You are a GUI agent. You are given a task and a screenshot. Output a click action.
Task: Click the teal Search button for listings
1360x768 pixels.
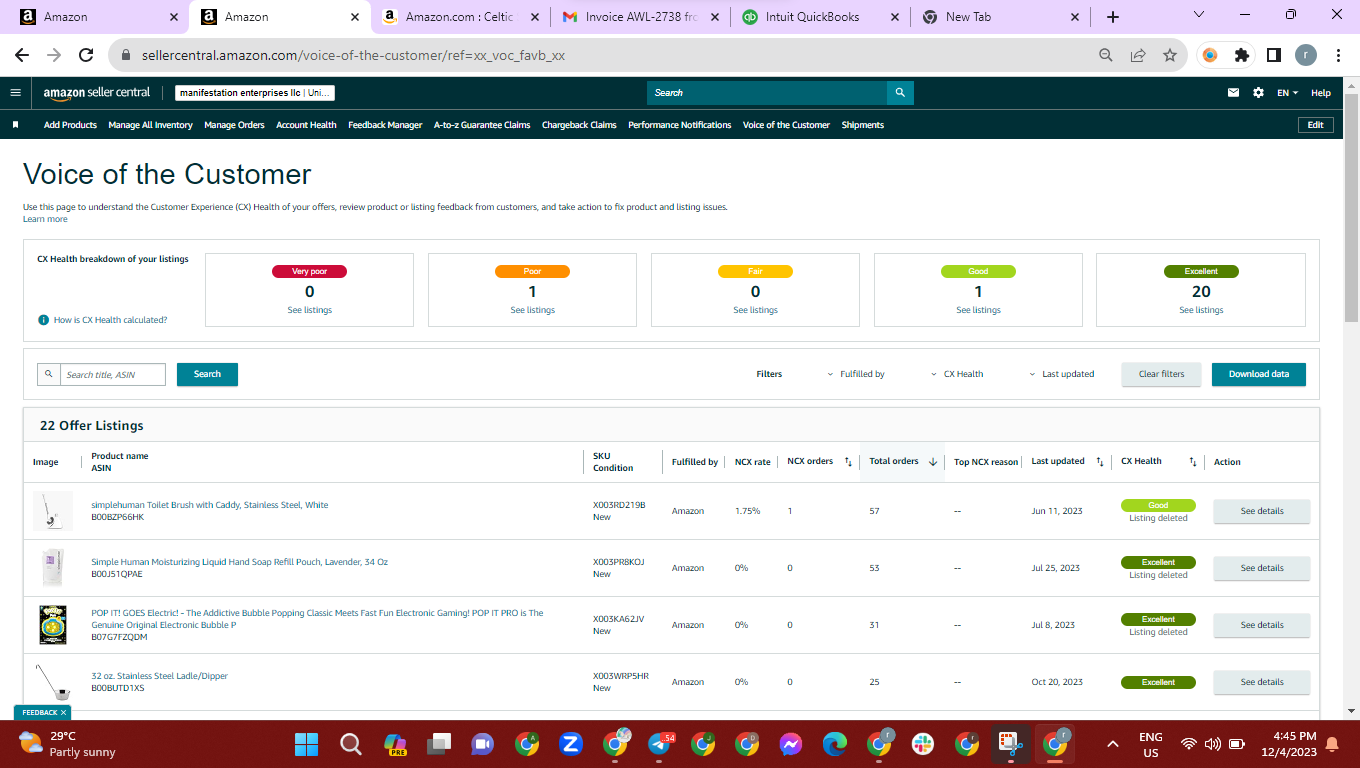point(207,374)
